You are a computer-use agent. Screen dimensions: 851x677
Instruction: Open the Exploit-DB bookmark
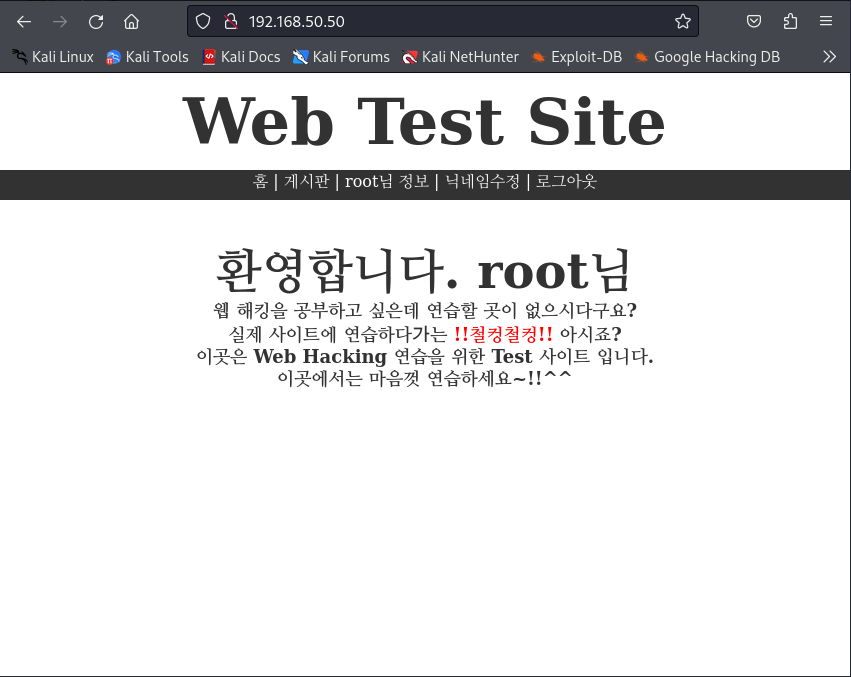pos(576,56)
